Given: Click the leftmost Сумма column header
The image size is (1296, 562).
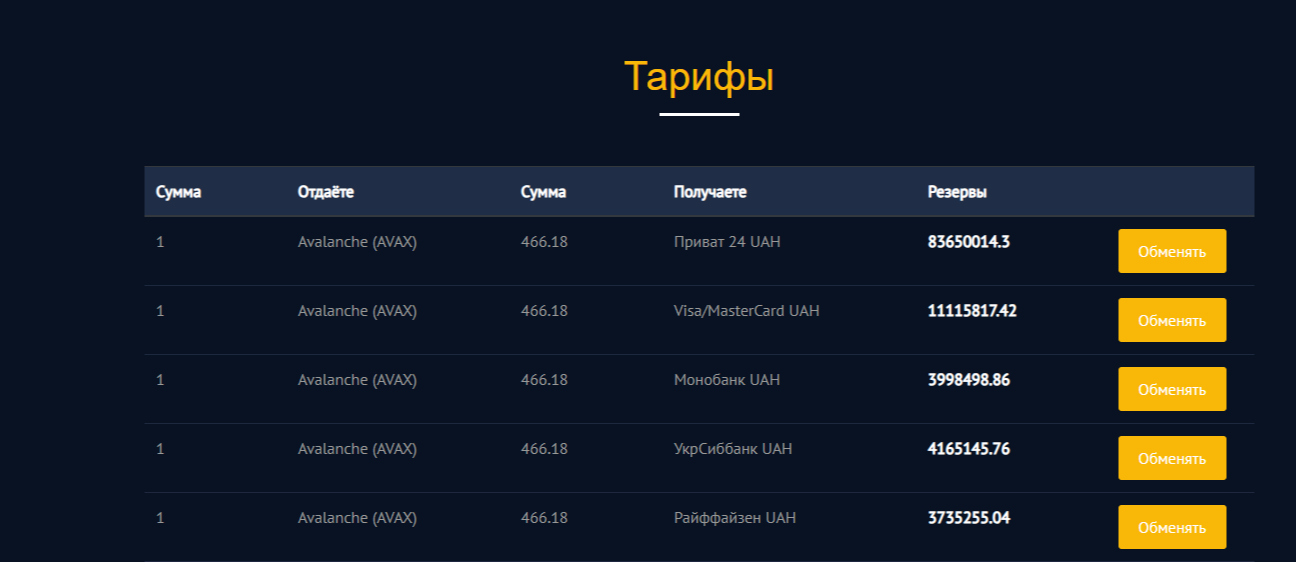Looking at the screenshot, I should [x=178, y=192].
